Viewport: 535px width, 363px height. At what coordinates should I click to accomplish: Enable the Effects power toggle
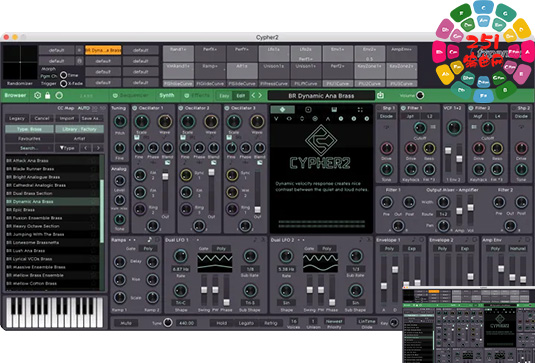tap(187, 96)
